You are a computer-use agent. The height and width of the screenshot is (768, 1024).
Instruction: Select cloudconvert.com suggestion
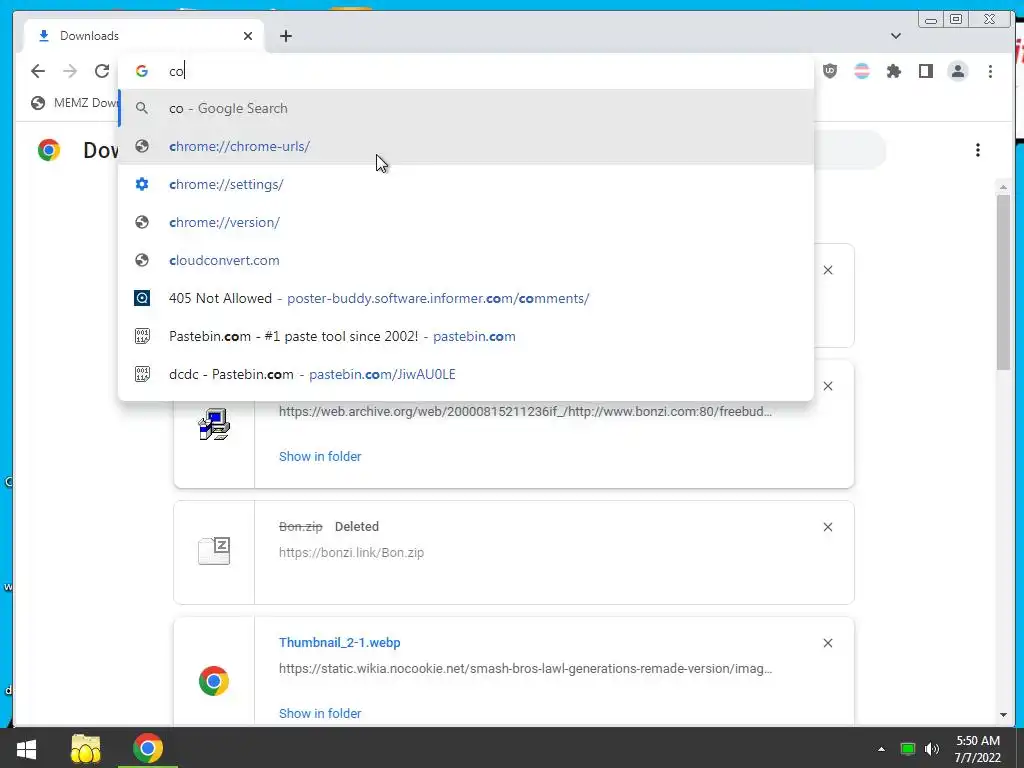[466, 260]
